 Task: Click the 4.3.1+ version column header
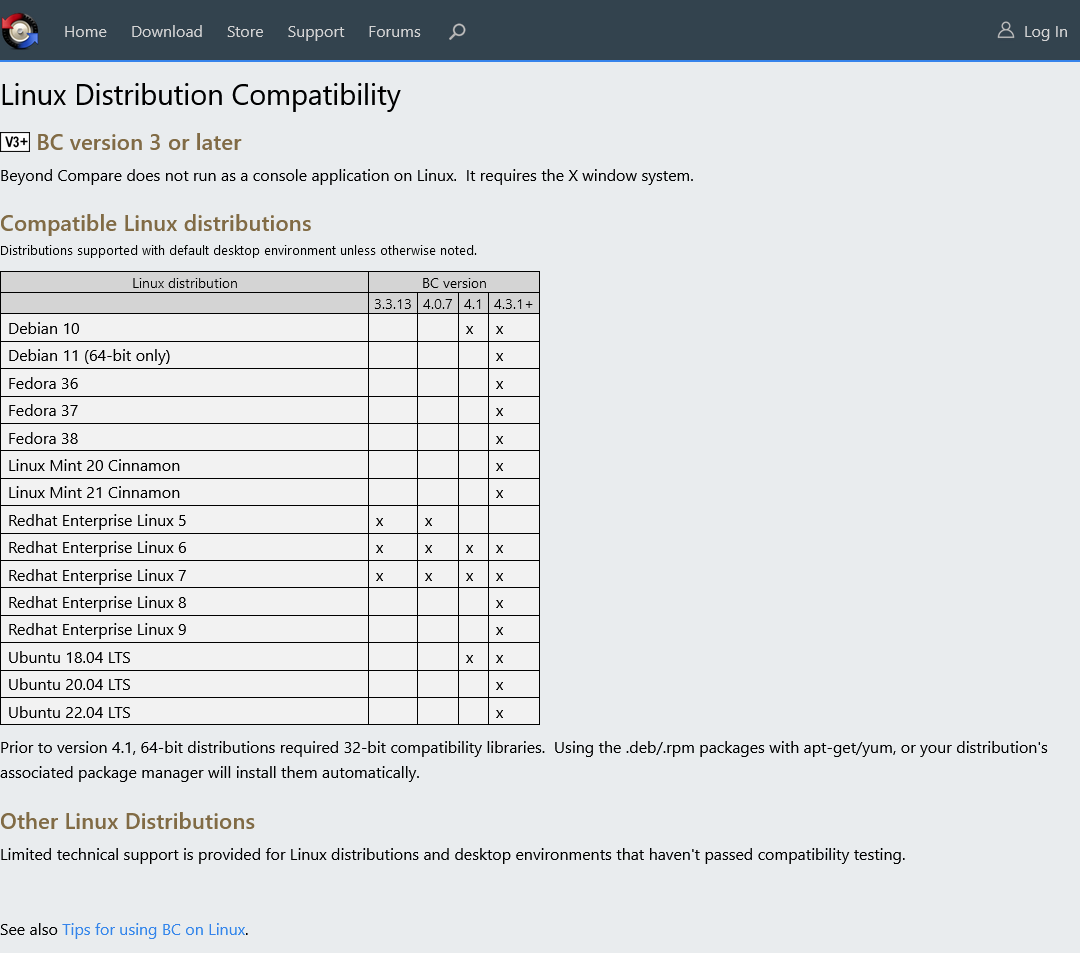(513, 304)
